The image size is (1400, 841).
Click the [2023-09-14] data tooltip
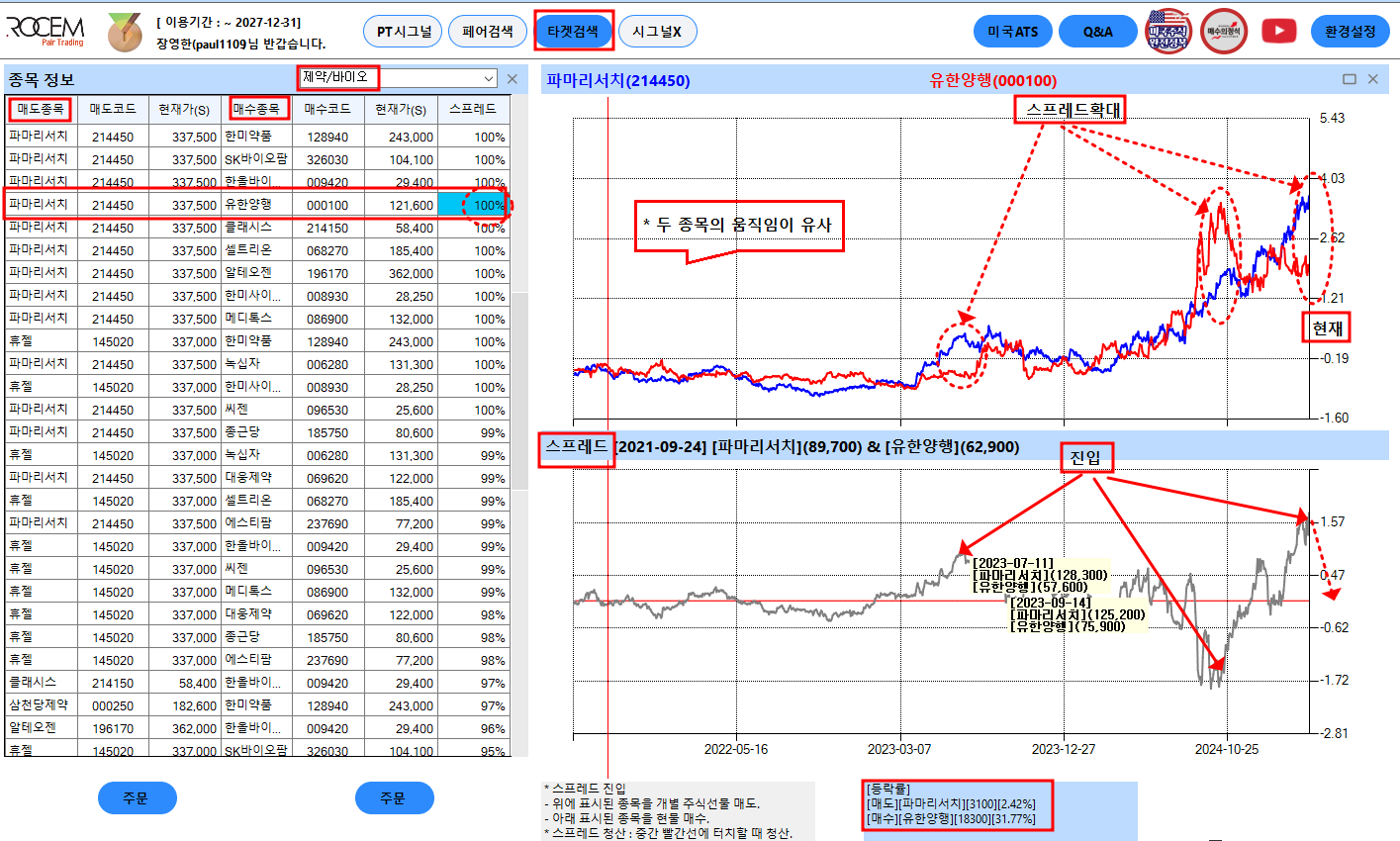pos(1076,613)
